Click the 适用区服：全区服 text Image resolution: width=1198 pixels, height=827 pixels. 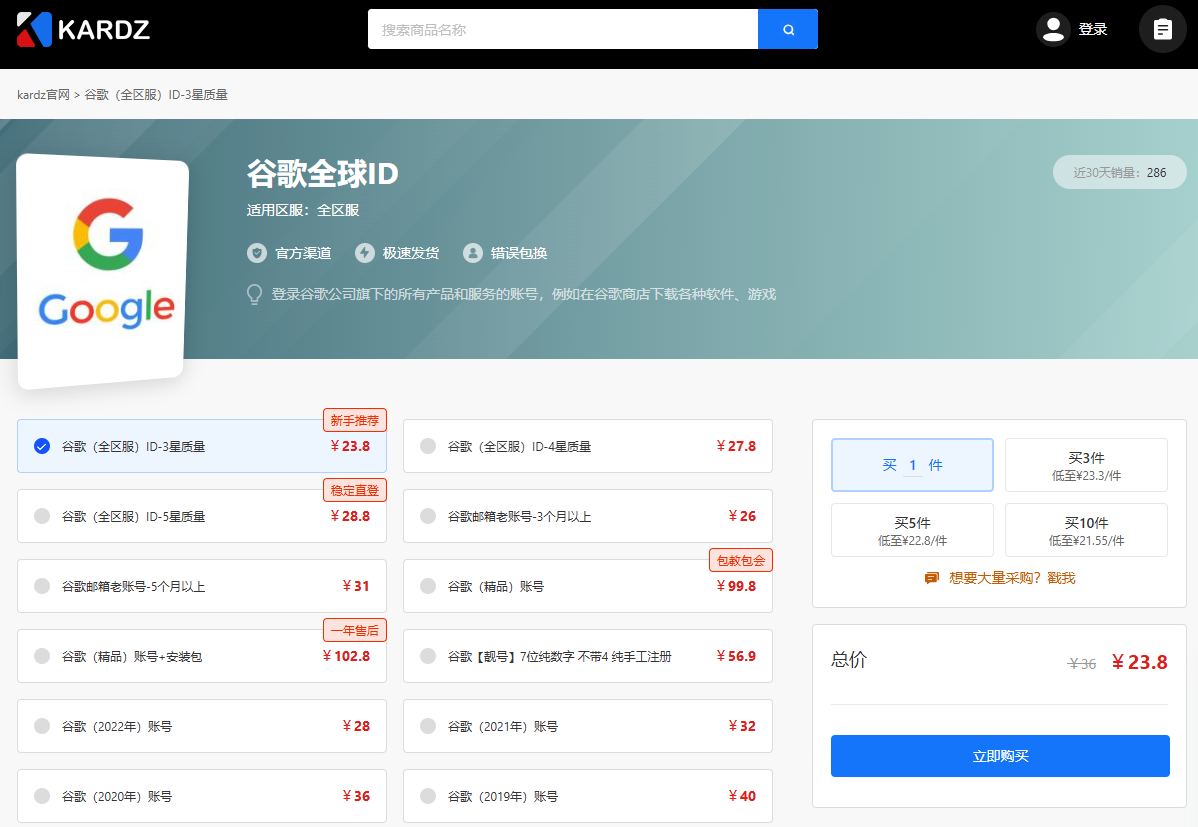pyautogui.click(x=303, y=210)
